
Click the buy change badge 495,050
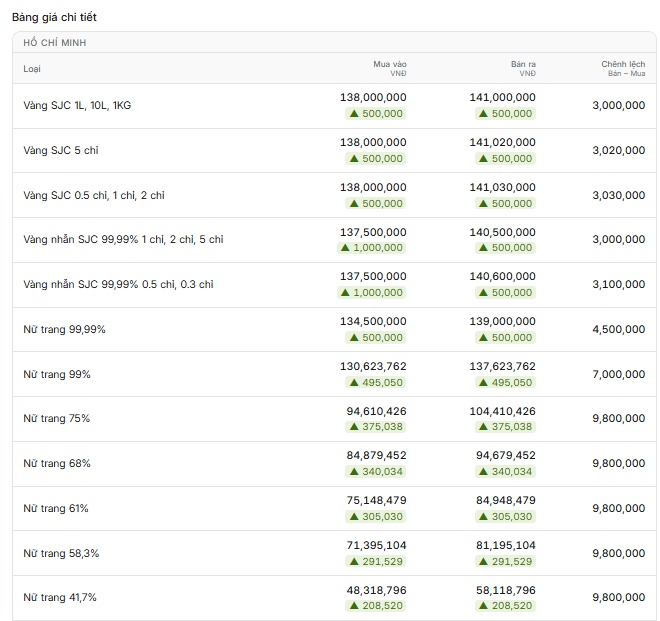[376, 383]
